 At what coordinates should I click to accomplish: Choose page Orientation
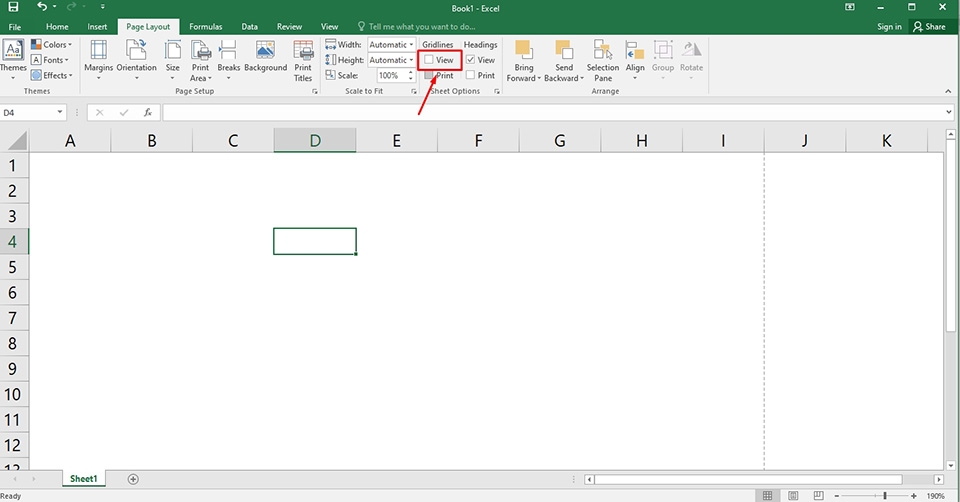(x=137, y=60)
